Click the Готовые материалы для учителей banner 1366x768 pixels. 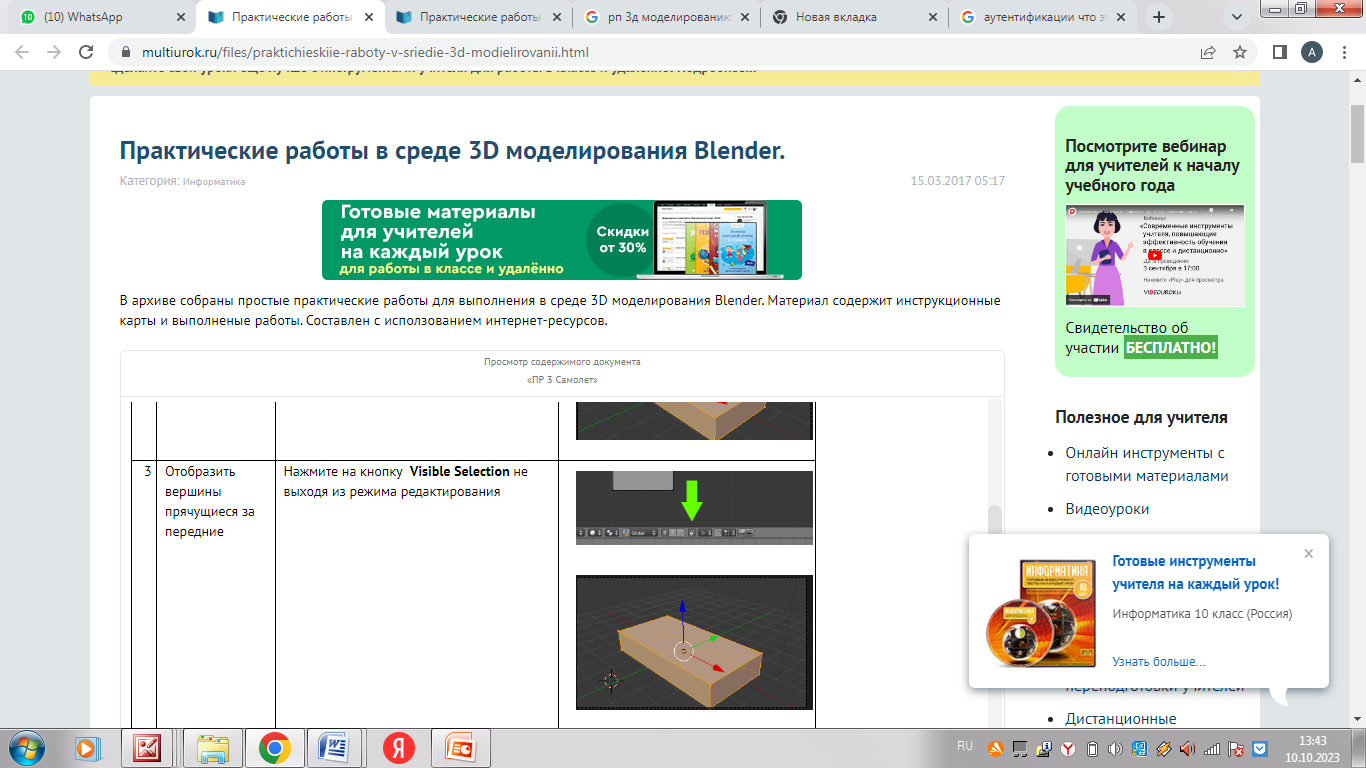pos(562,240)
